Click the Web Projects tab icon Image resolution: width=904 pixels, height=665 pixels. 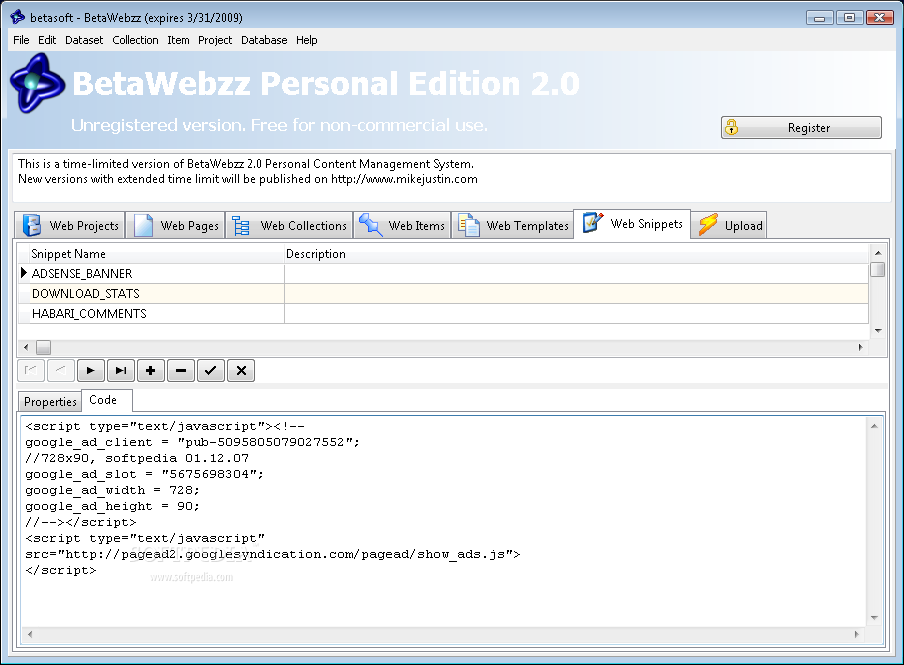tap(32, 225)
